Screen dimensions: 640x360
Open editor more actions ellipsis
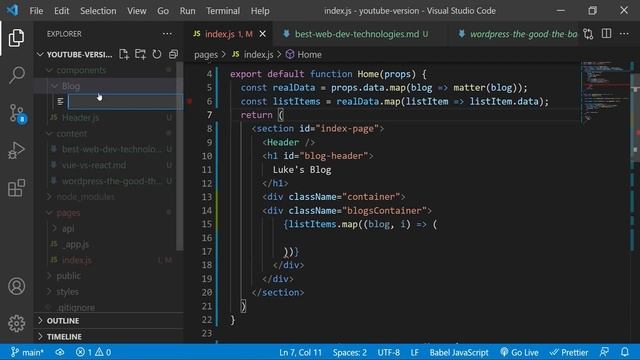point(624,34)
